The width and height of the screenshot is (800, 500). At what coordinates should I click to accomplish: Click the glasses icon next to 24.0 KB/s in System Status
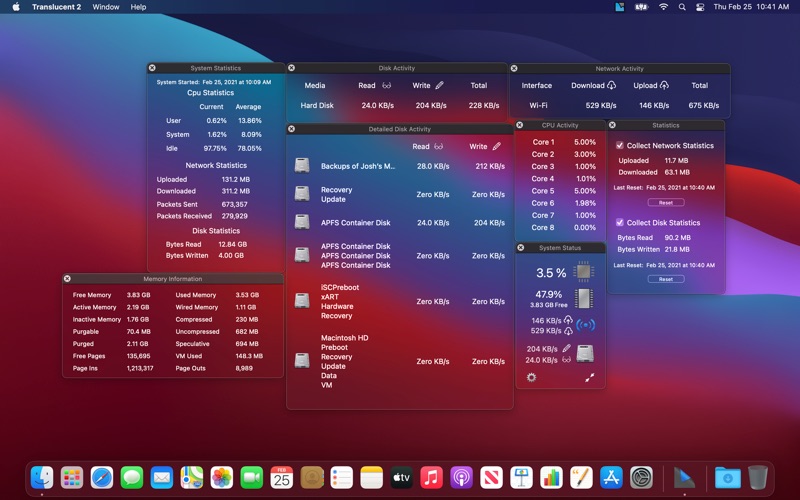566,360
